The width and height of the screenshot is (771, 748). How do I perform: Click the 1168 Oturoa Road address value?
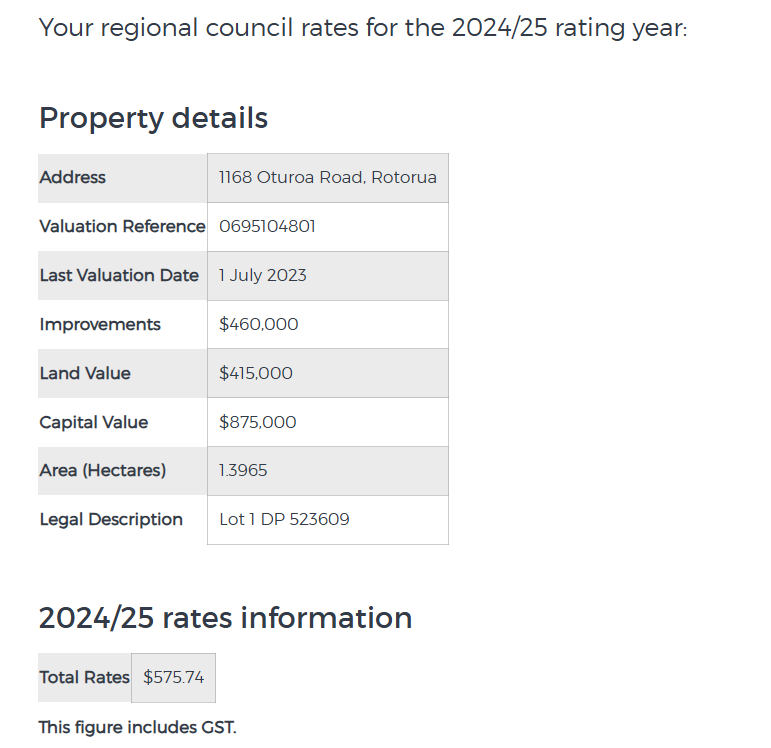click(x=327, y=178)
